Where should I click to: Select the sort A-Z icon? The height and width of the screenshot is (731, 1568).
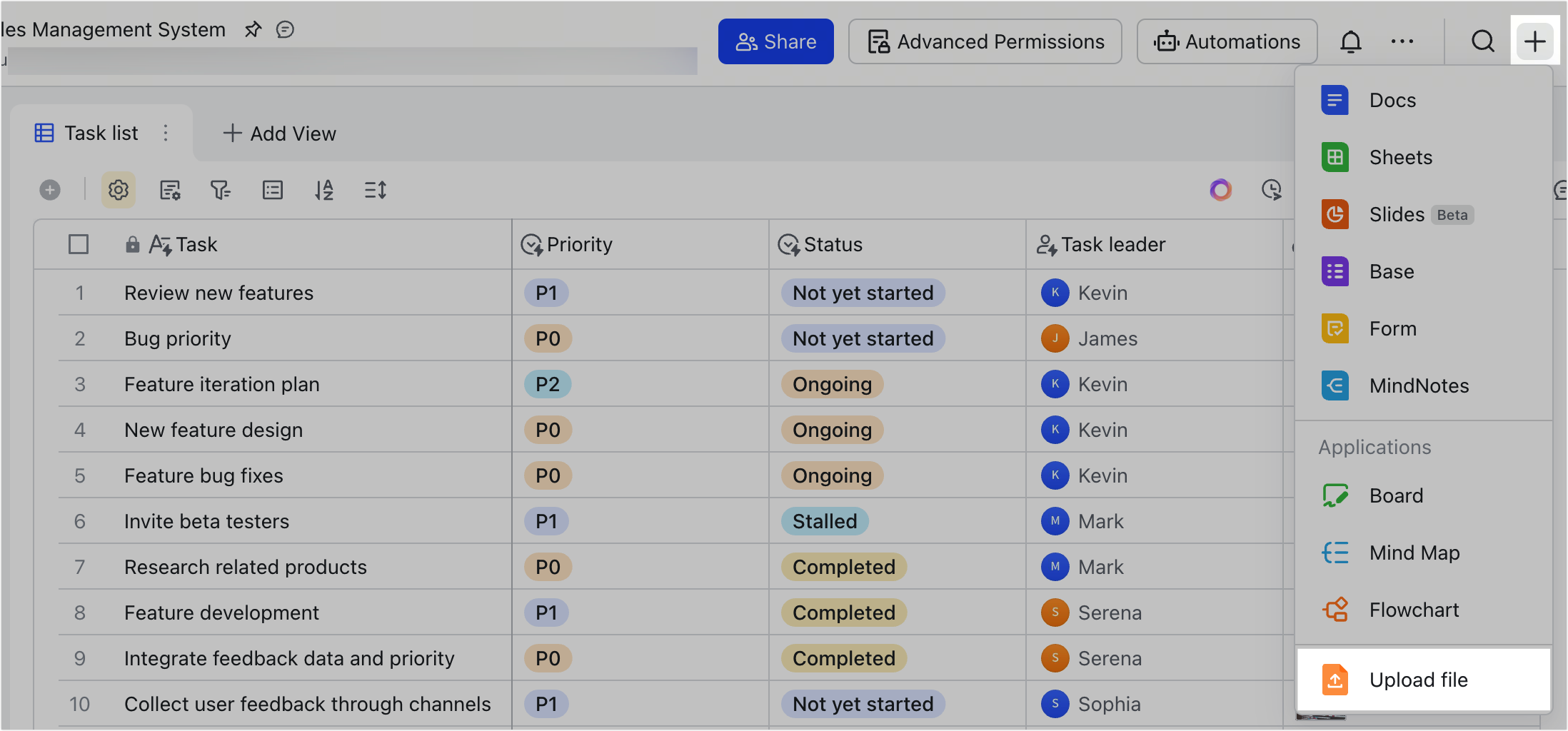click(x=324, y=190)
